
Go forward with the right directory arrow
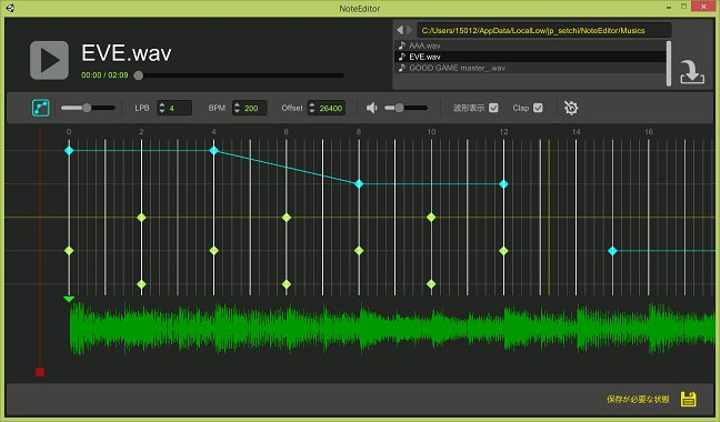(x=409, y=31)
